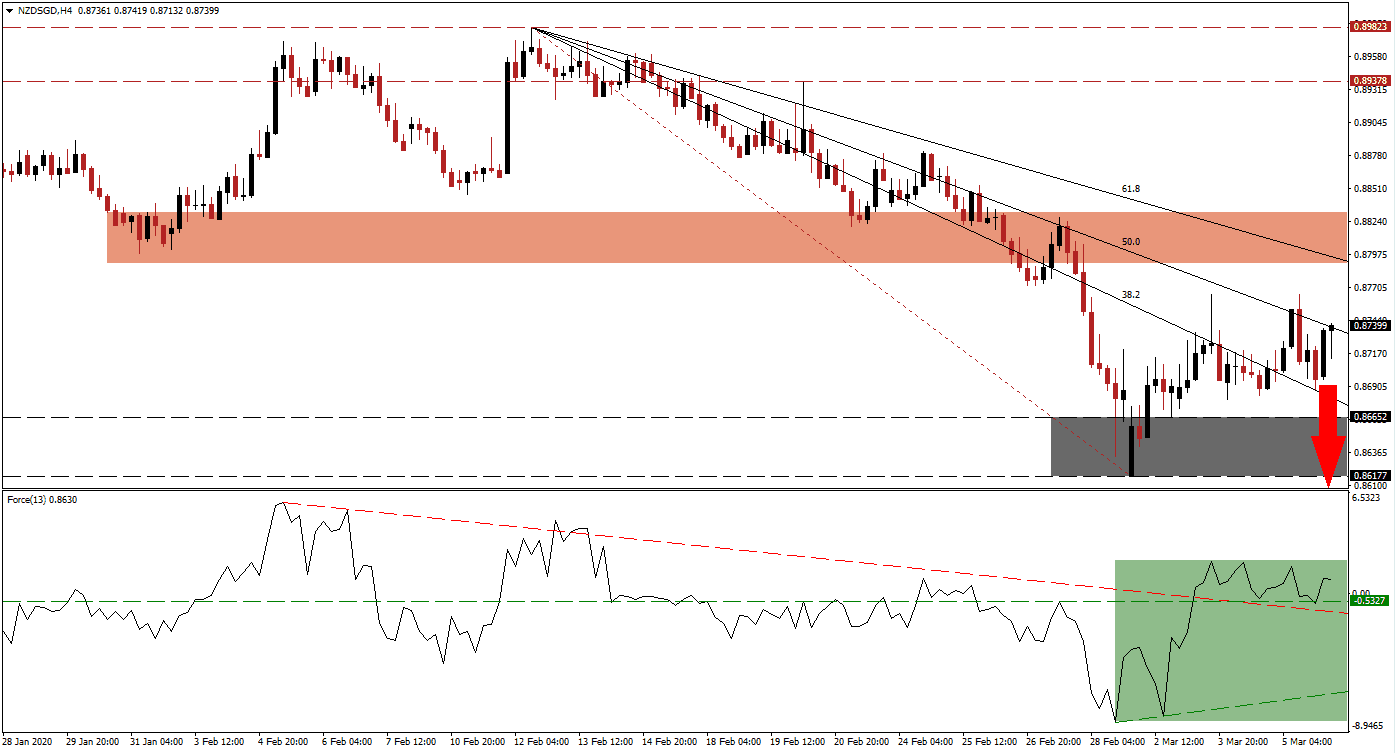Image resolution: width=1395 pixels, height=753 pixels.
Task: Click the 28 Feb 04:00 time label
Action: (x=1119, y=743)
